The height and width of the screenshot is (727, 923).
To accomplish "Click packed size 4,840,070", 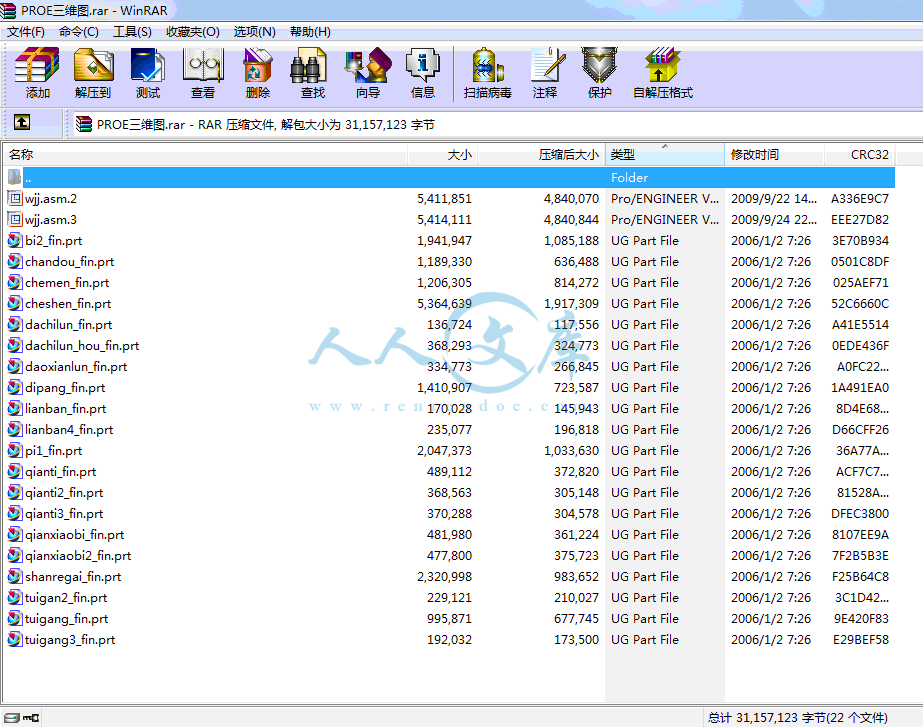I will click(x=571, y=198).
